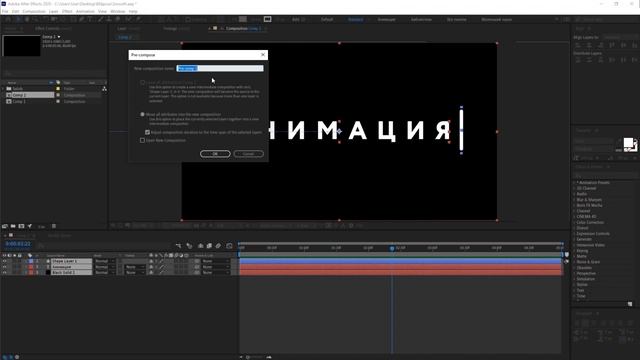Create a new folder in Project panel
Screen dimensions: 640x360
[13, 226]
